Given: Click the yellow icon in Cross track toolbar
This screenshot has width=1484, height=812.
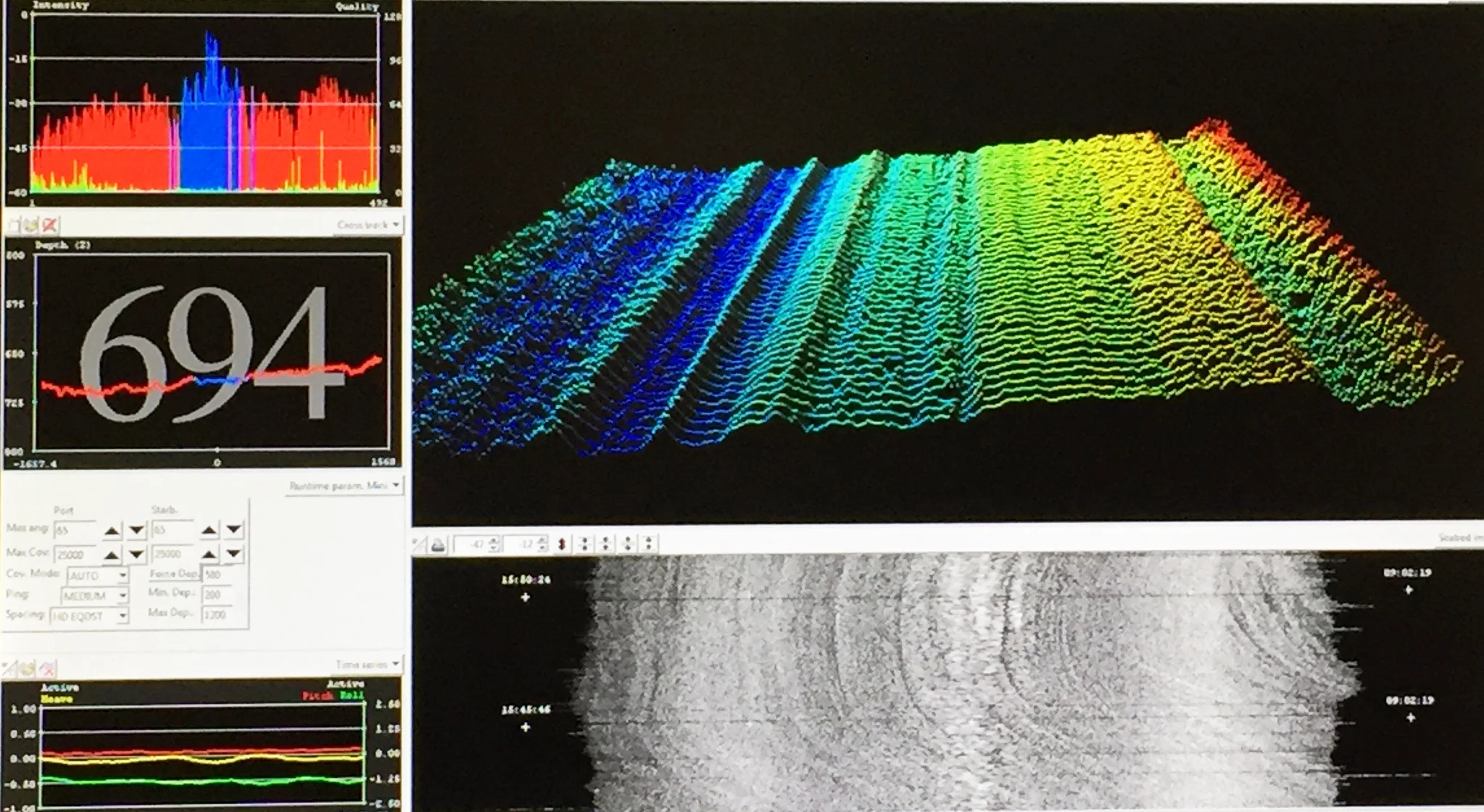Looking at the screenshot, I should pyautogui.click(x=31, y=225).
